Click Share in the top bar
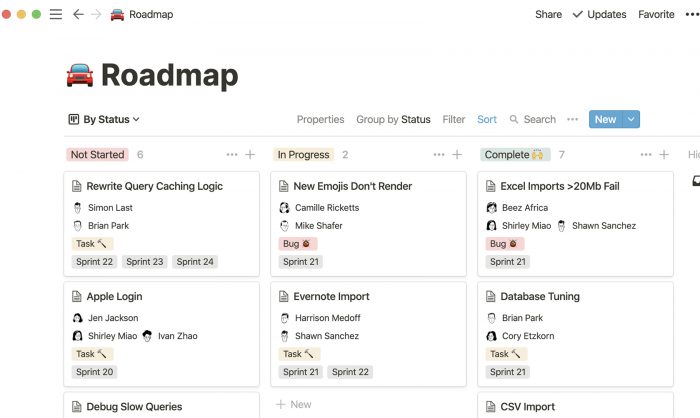Screen dimensions: 700x418 click(x=548, y=14)
